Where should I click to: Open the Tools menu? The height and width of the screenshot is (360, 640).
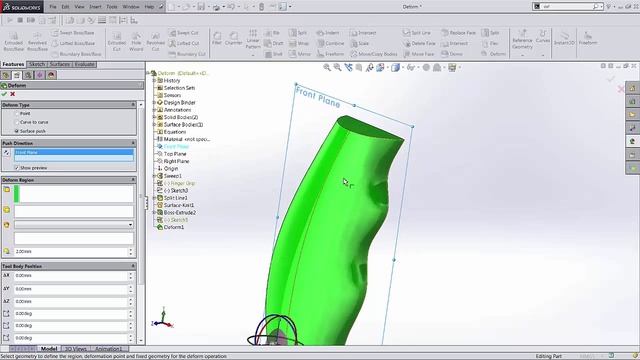[x=112, y=7]
